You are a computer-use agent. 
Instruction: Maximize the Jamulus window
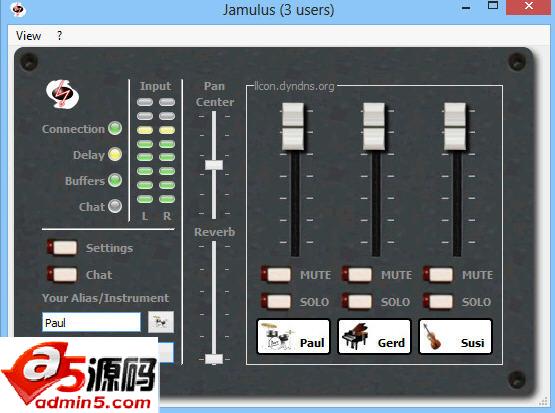pyautogui.click(x=493, y=5)
